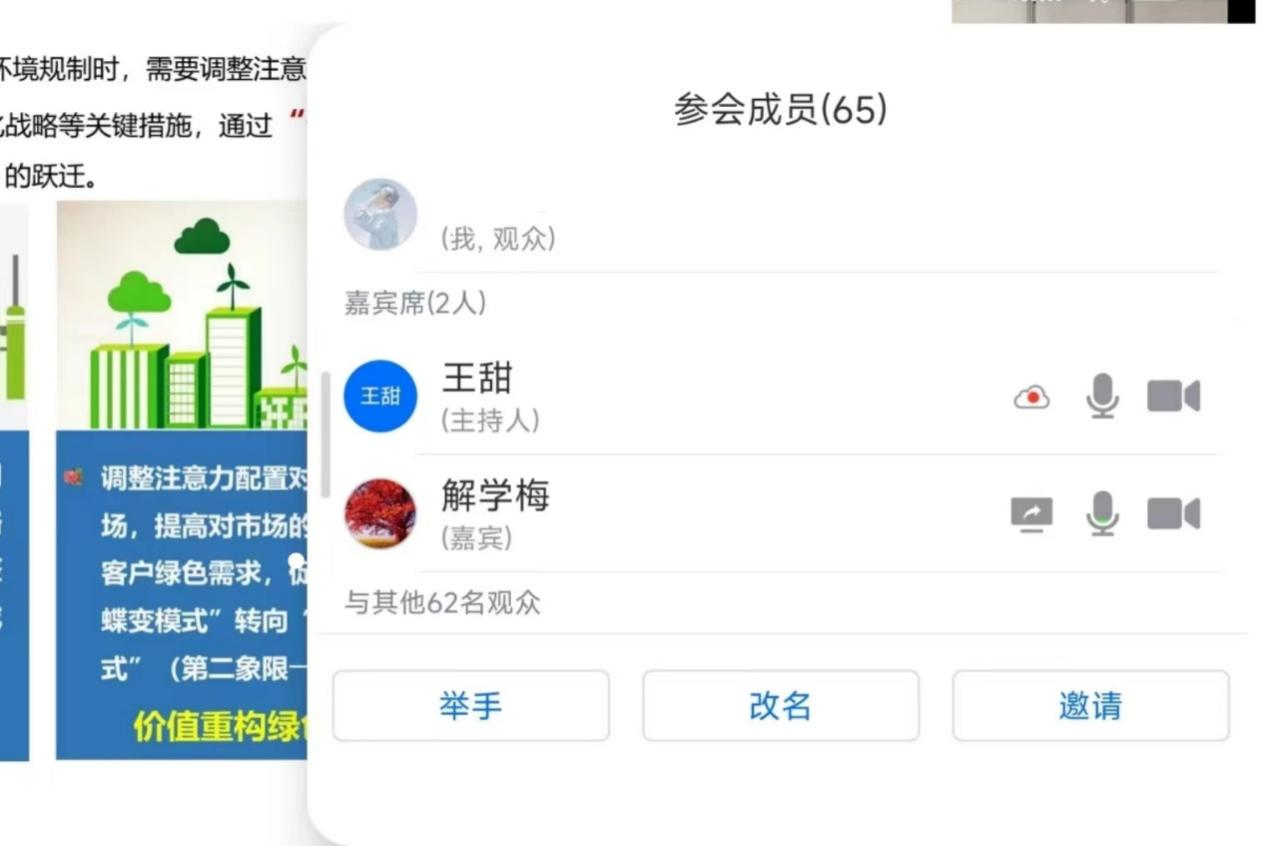
Task: Click the cloud recording icon for 王甜
Action: point(1032,398)
